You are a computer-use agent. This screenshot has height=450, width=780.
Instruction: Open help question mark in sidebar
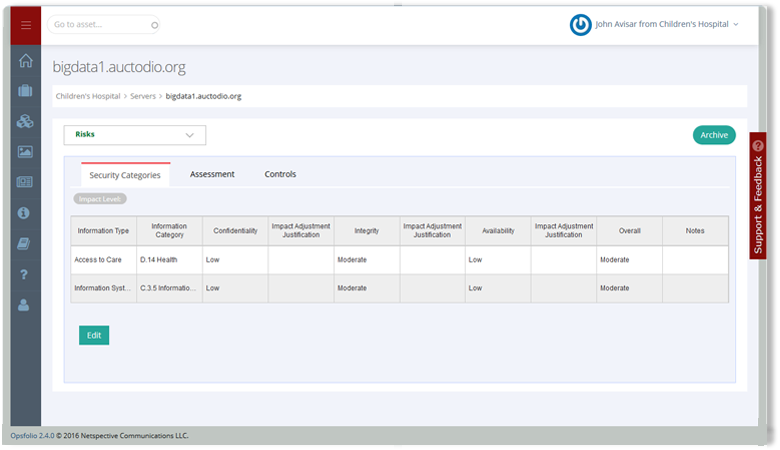pyautogui.click(x=26, y=274)
